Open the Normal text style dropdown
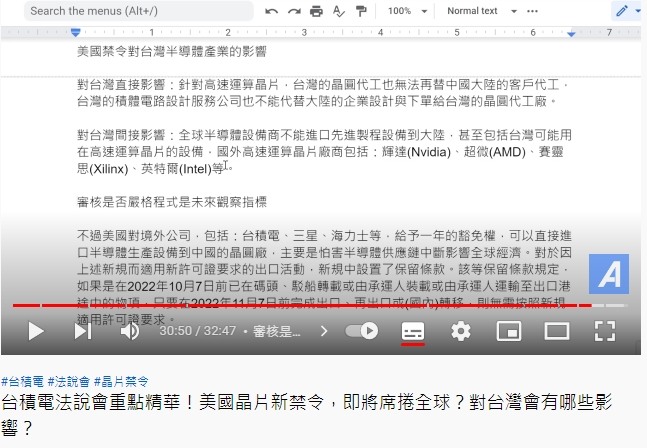The width and height of the screenshot is (647, 448). [481, 11]
